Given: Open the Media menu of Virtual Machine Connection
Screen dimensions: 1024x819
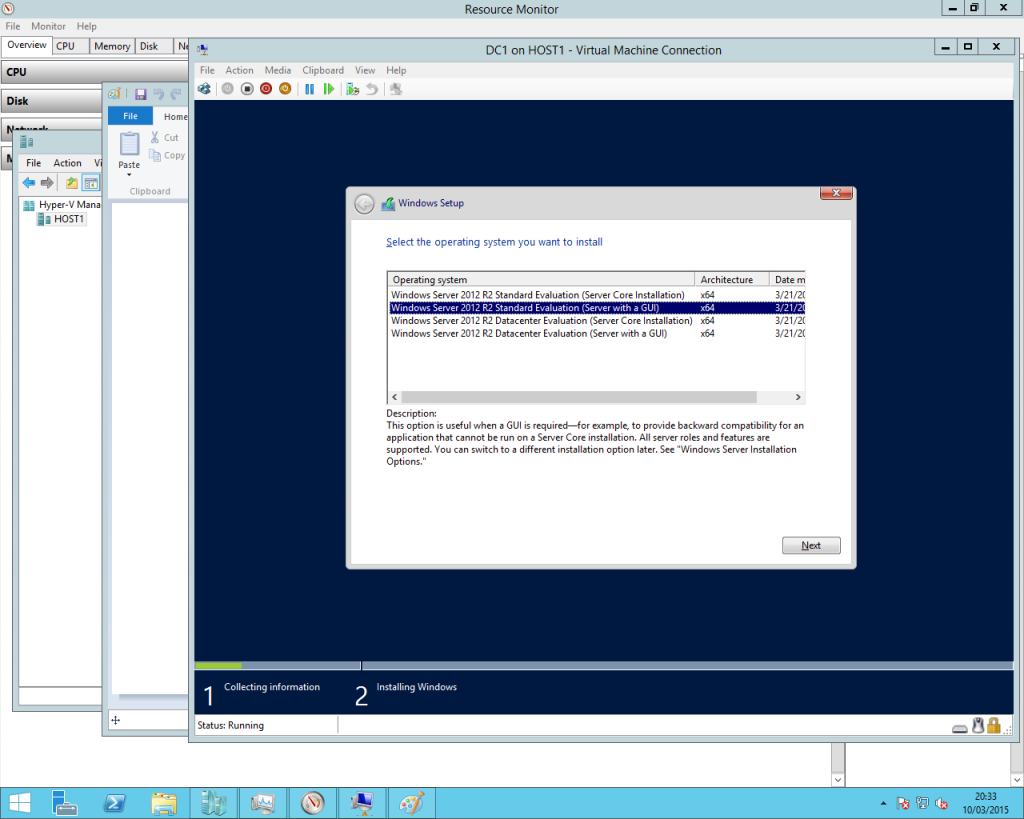Looking at the screenshot, I should click(278, 70).
